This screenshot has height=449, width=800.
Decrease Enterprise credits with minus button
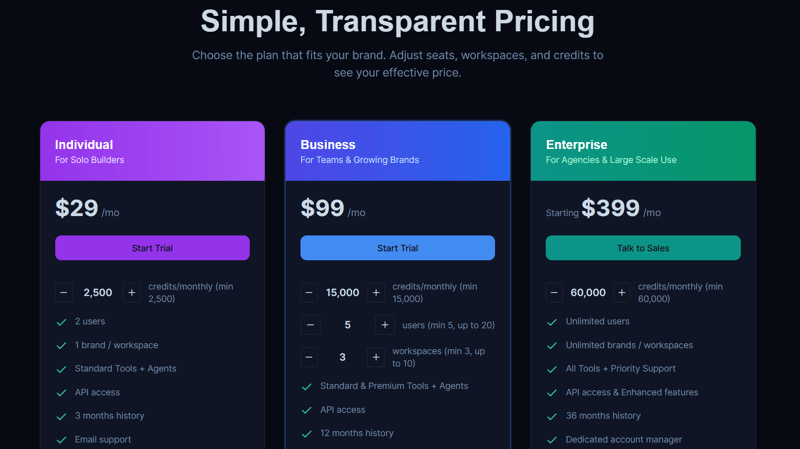click(554, 293)
